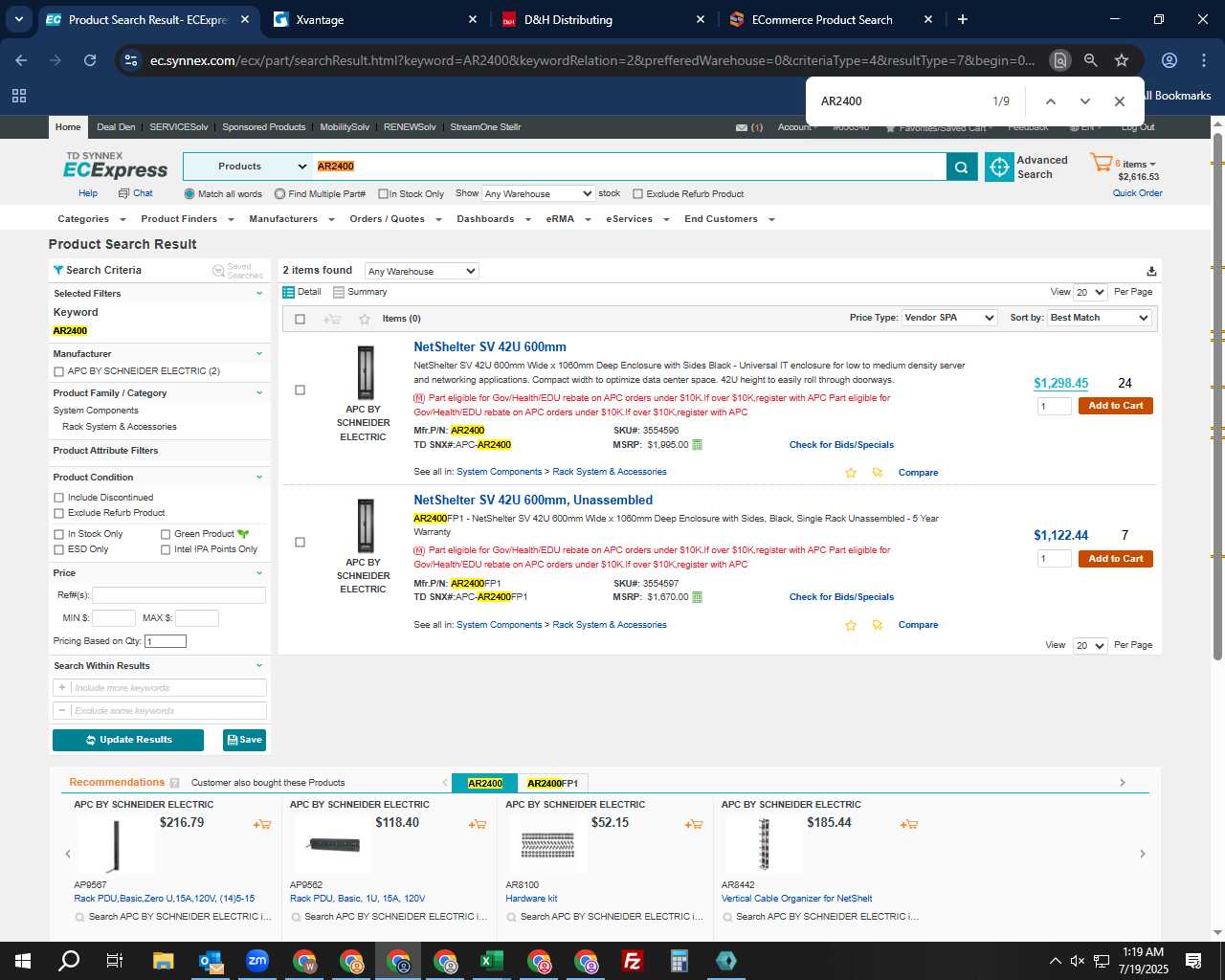1225x980 pixels.
Task: Click the magnifier search button beside AR2400
Action: (x=962, y=167)
